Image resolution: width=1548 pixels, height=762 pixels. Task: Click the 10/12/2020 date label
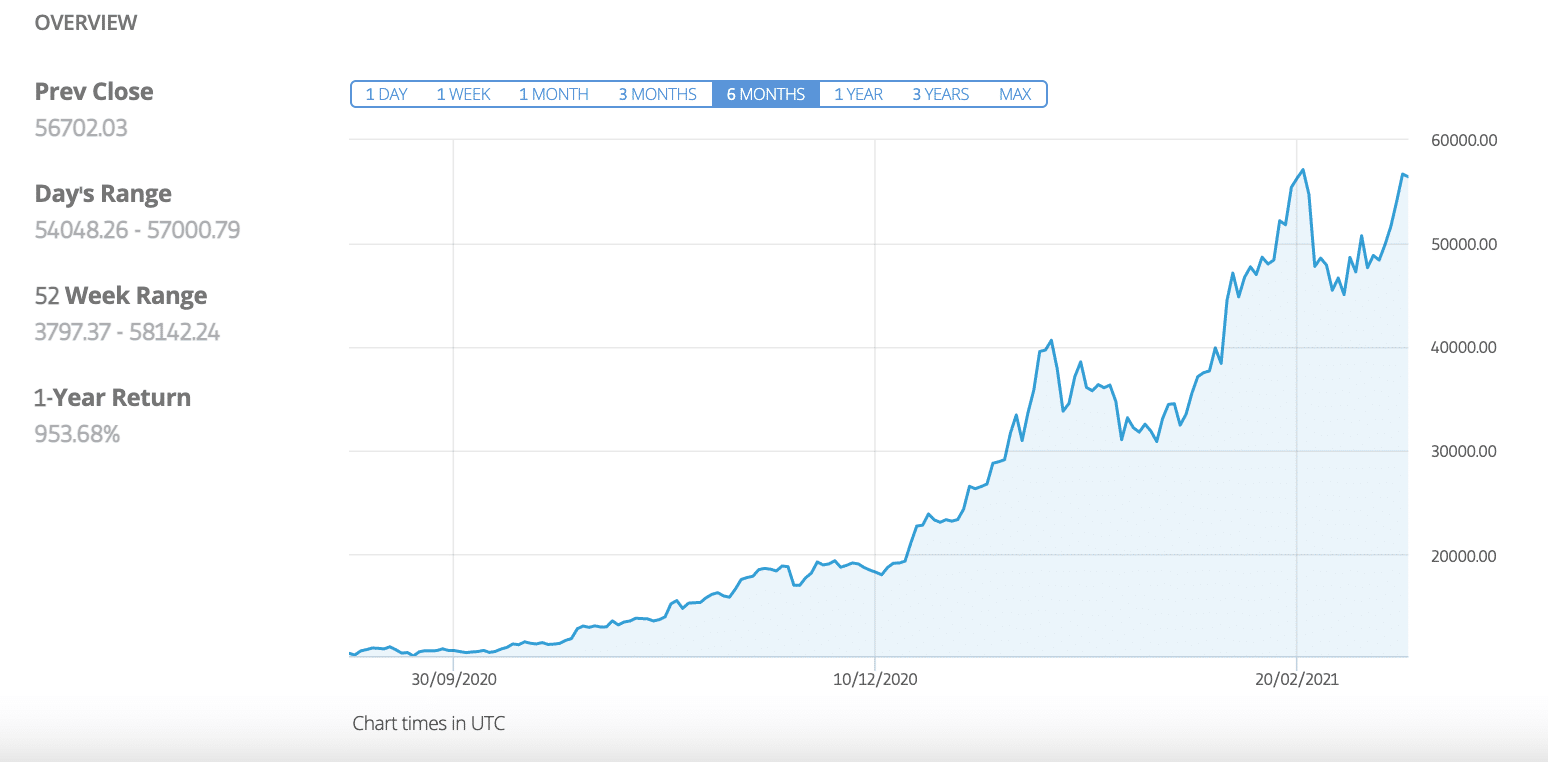click(875, 679)
